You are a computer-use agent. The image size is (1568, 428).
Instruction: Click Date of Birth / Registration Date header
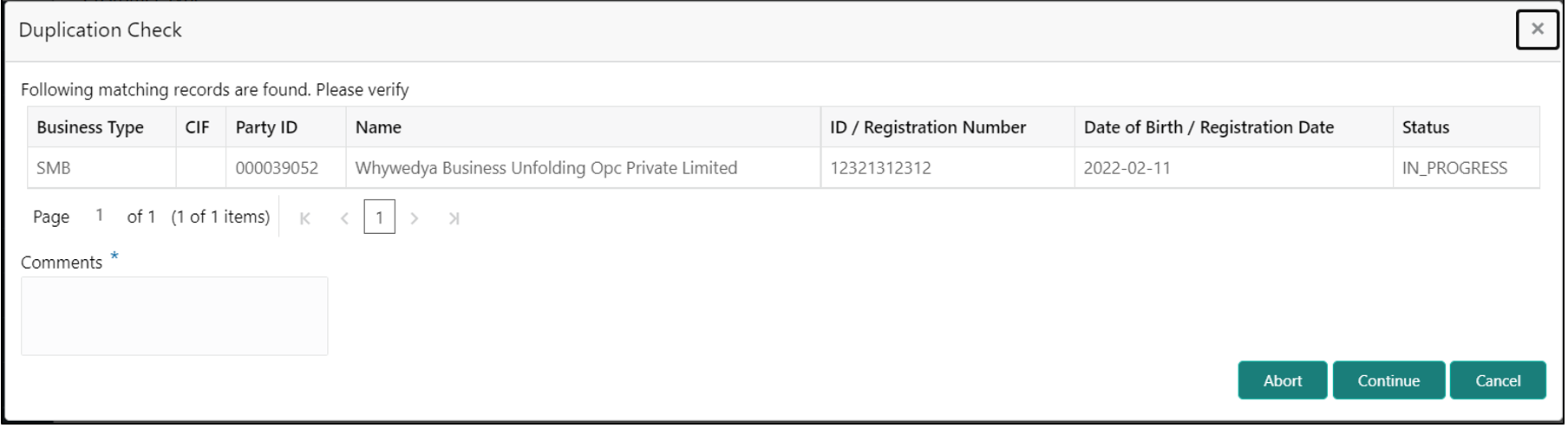[1208, 127]
